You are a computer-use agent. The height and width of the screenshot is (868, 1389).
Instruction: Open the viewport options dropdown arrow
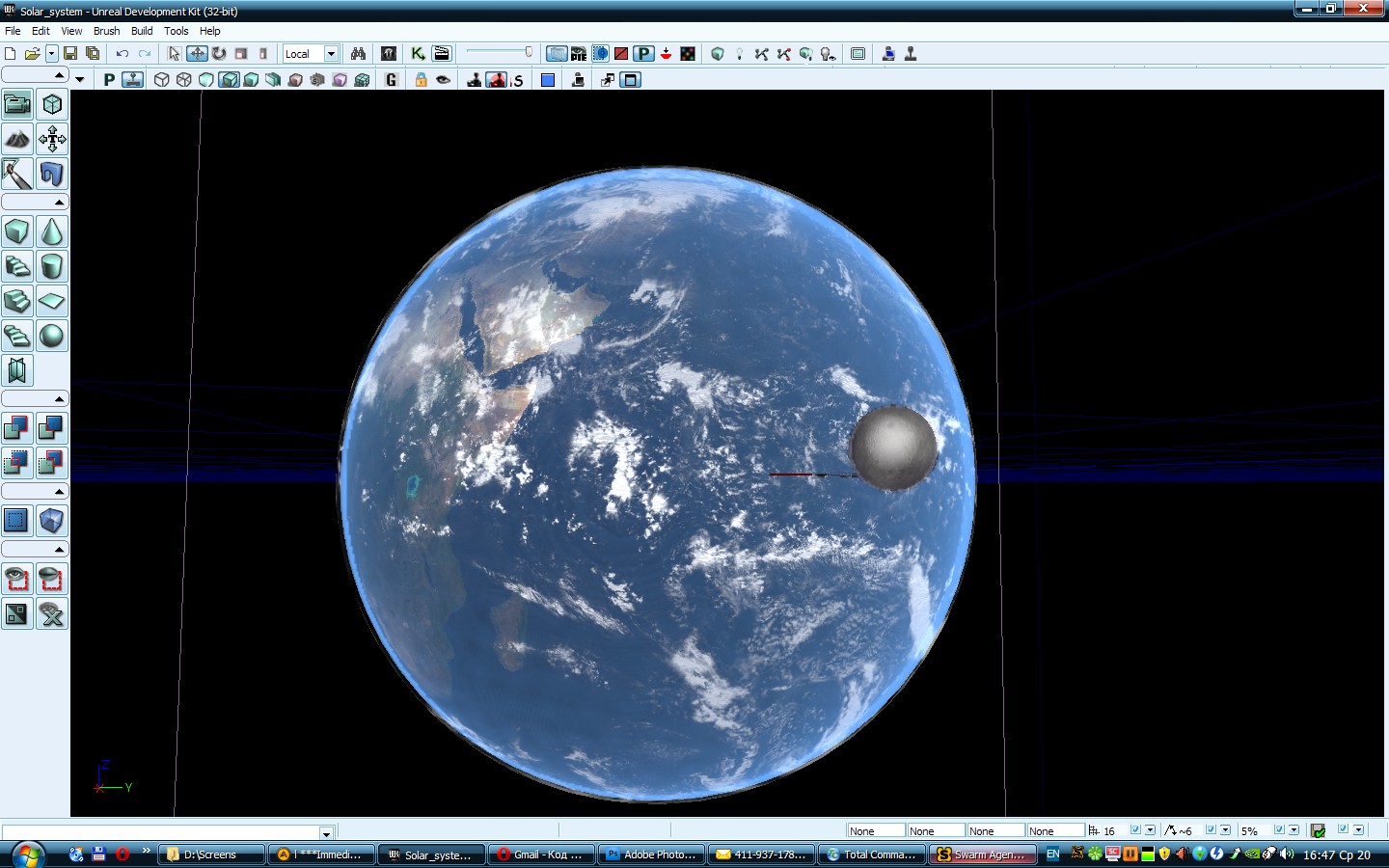pyautogui.click(x=80, y=80)
